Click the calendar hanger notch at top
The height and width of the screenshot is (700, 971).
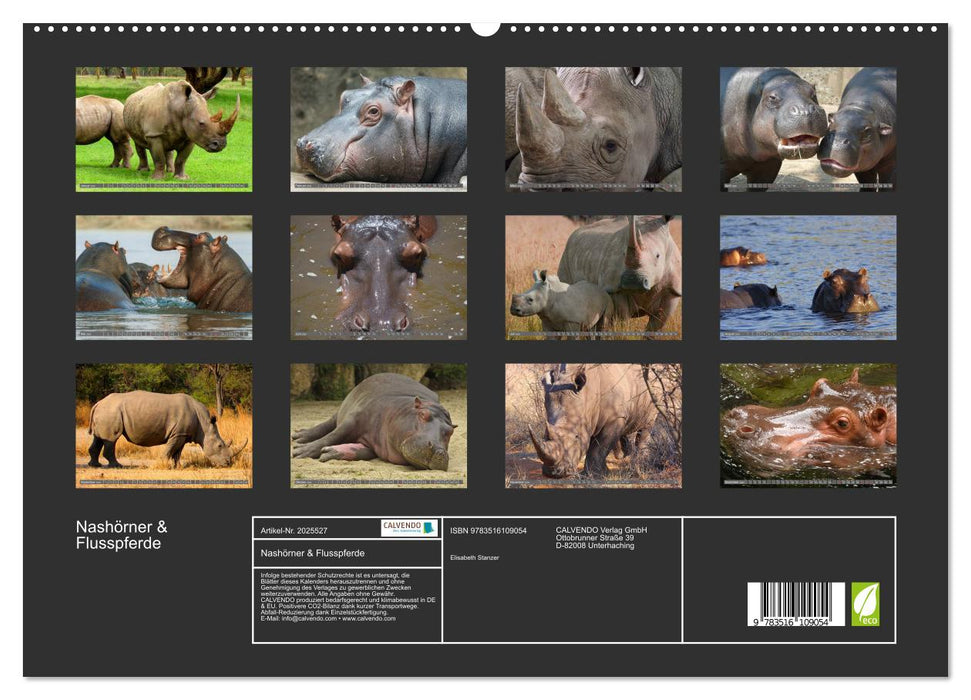[485, 27]
